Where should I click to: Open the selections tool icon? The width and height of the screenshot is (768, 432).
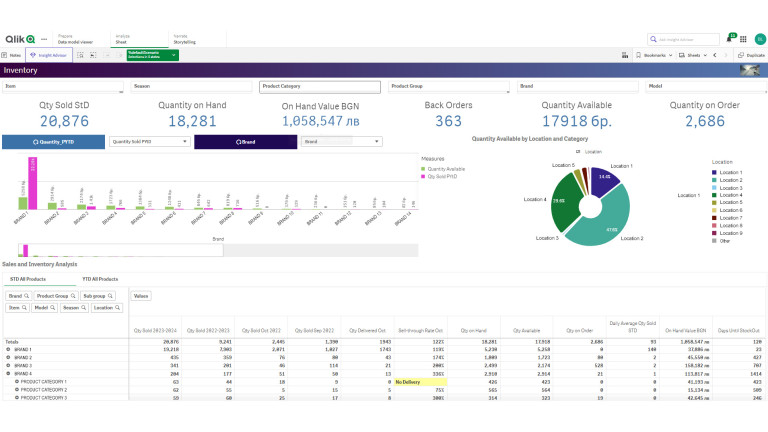tap(92, 55)
